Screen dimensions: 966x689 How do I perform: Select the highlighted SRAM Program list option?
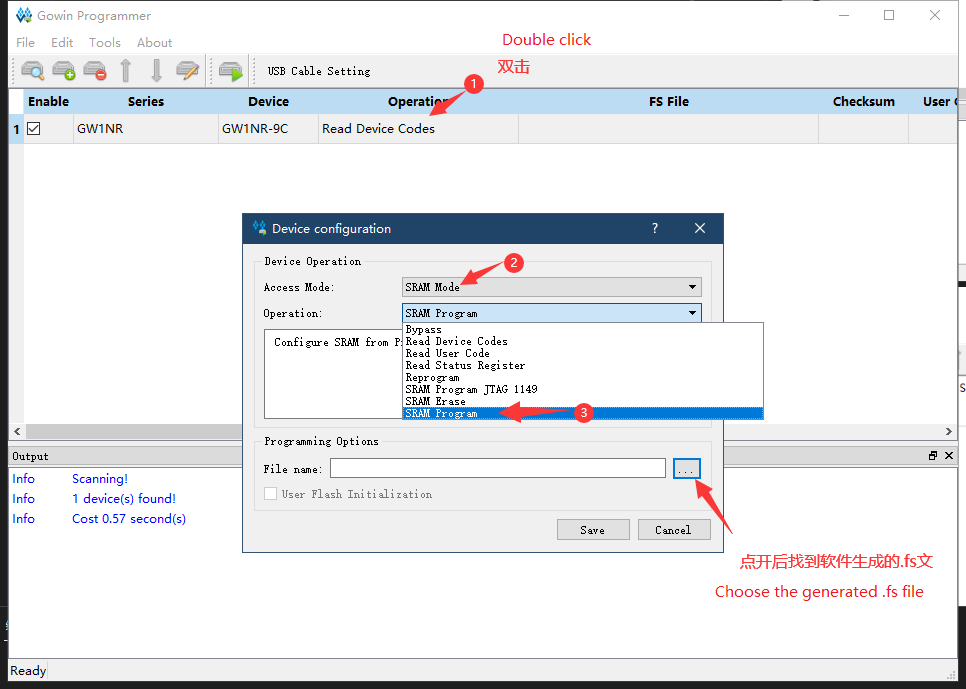[x=583, y=414]
